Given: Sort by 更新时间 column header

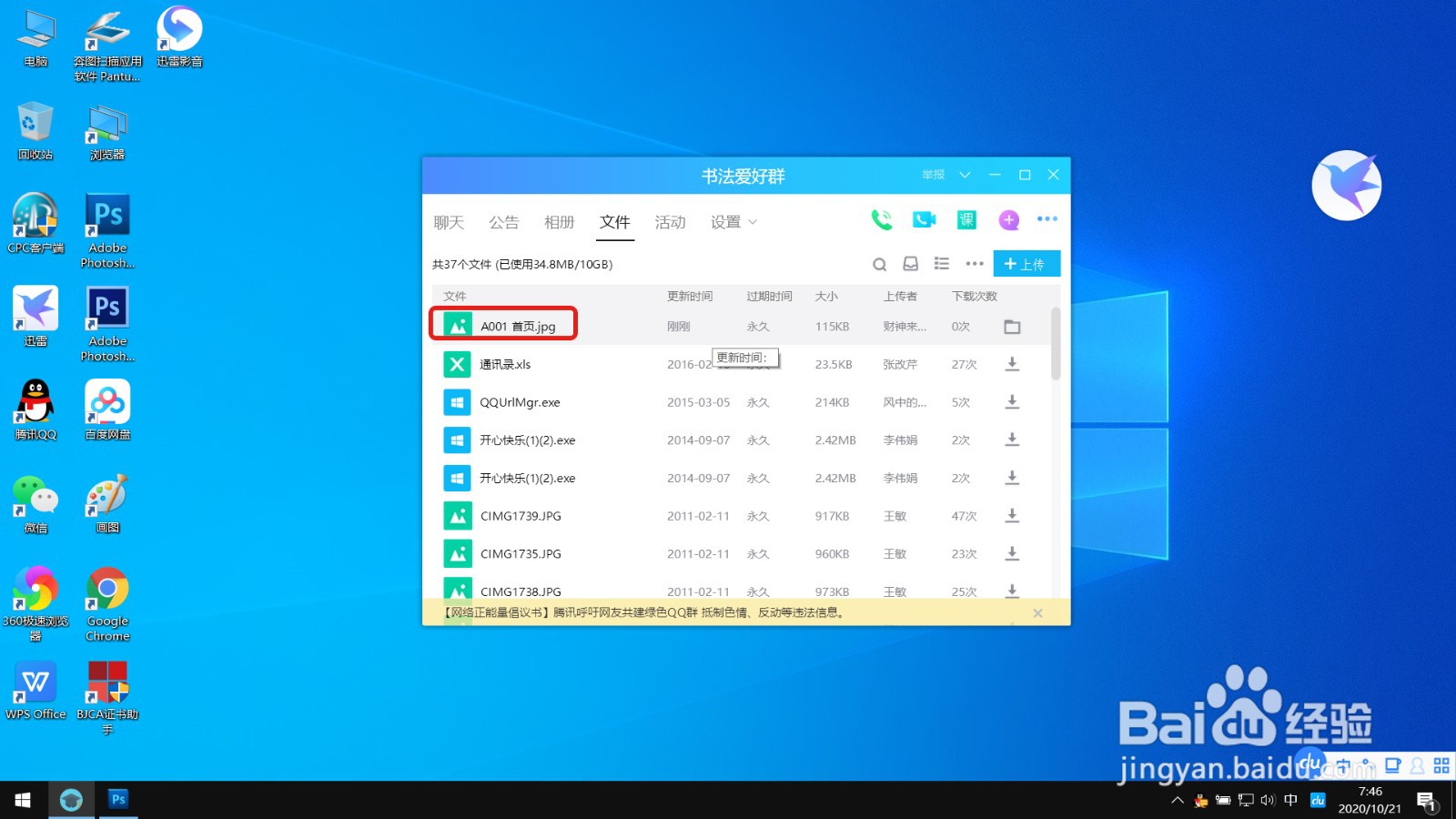Looking at the screenshot, I should (x=690, y=297).
